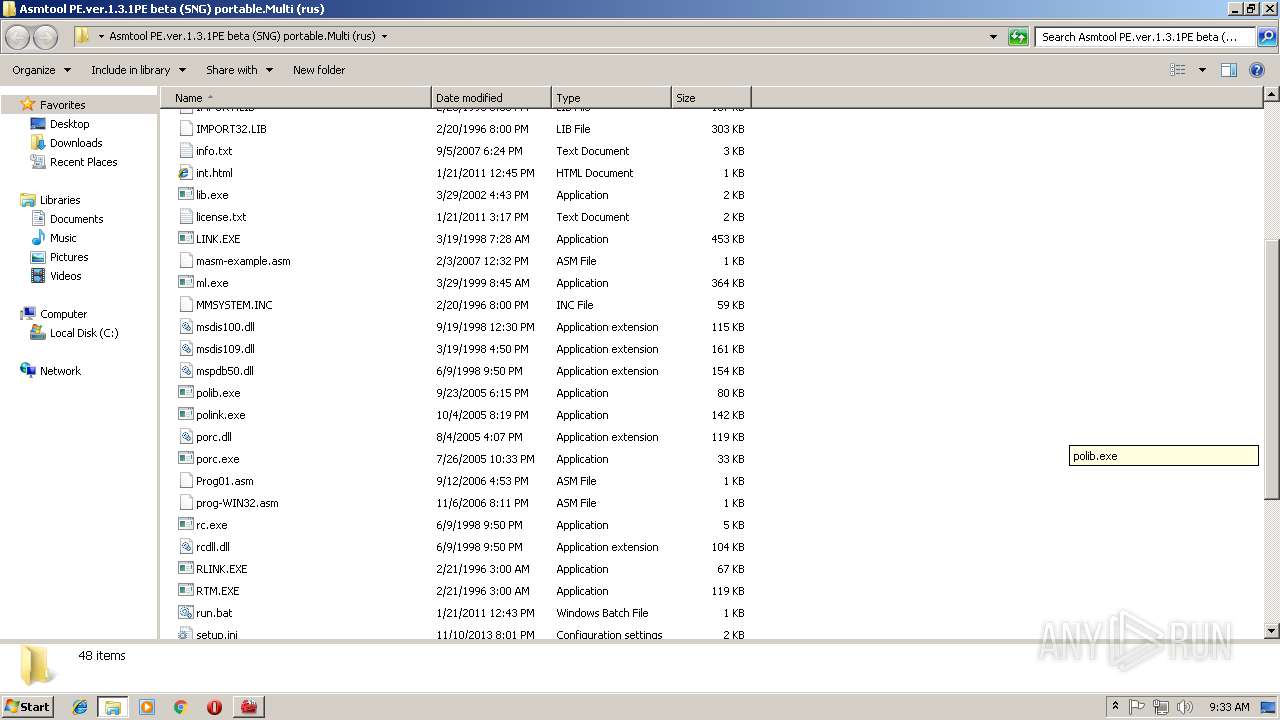
Task: Select the porc.dll file icon
Action: pyautogui.click(x=185, y=437)
